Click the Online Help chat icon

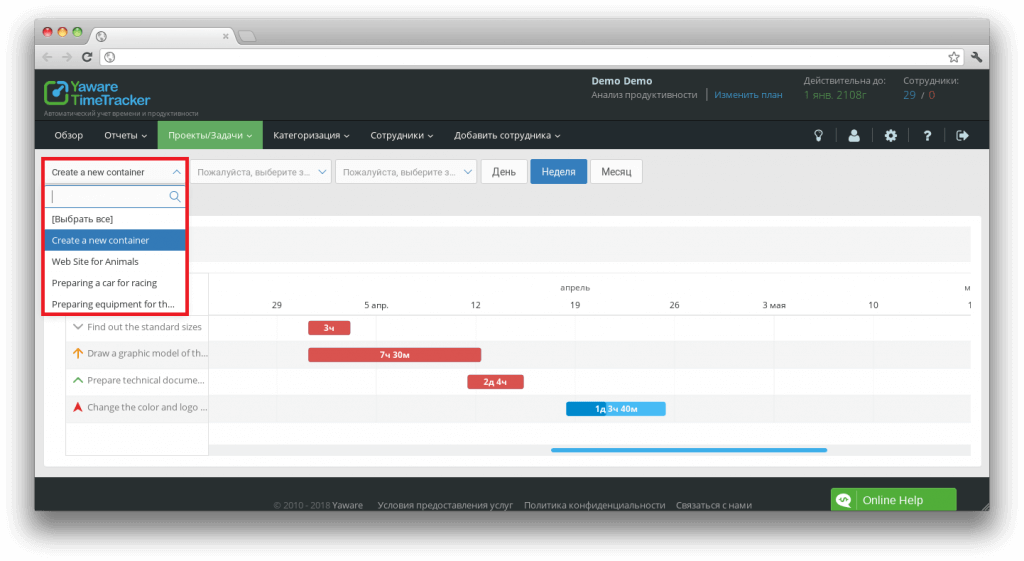[843, 500]
